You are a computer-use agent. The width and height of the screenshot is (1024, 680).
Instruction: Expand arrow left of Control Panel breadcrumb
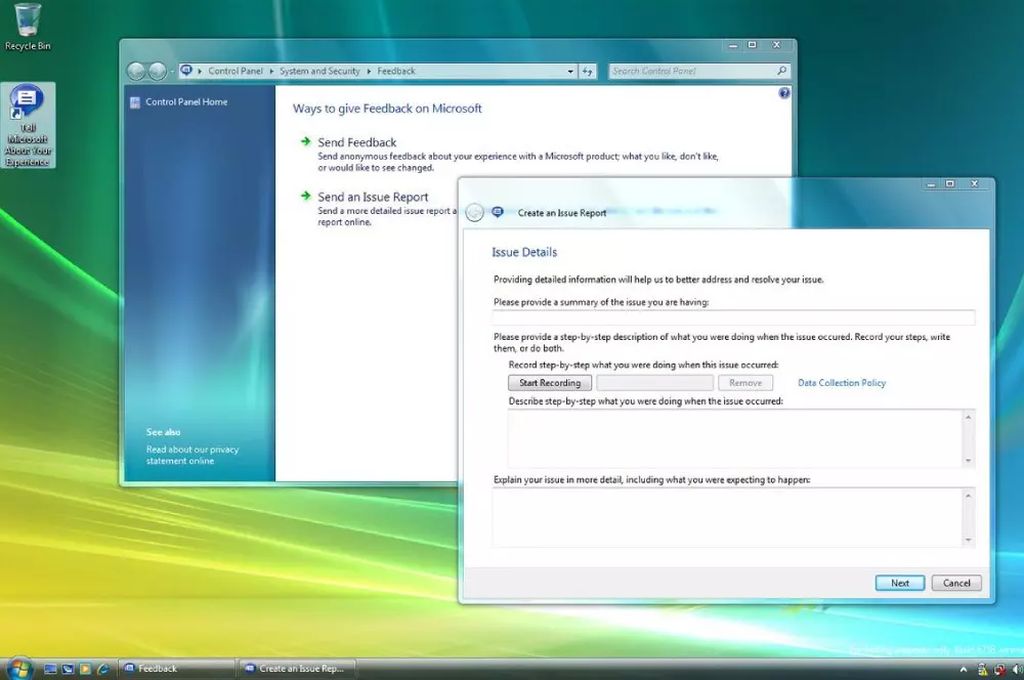coord(200,71)
